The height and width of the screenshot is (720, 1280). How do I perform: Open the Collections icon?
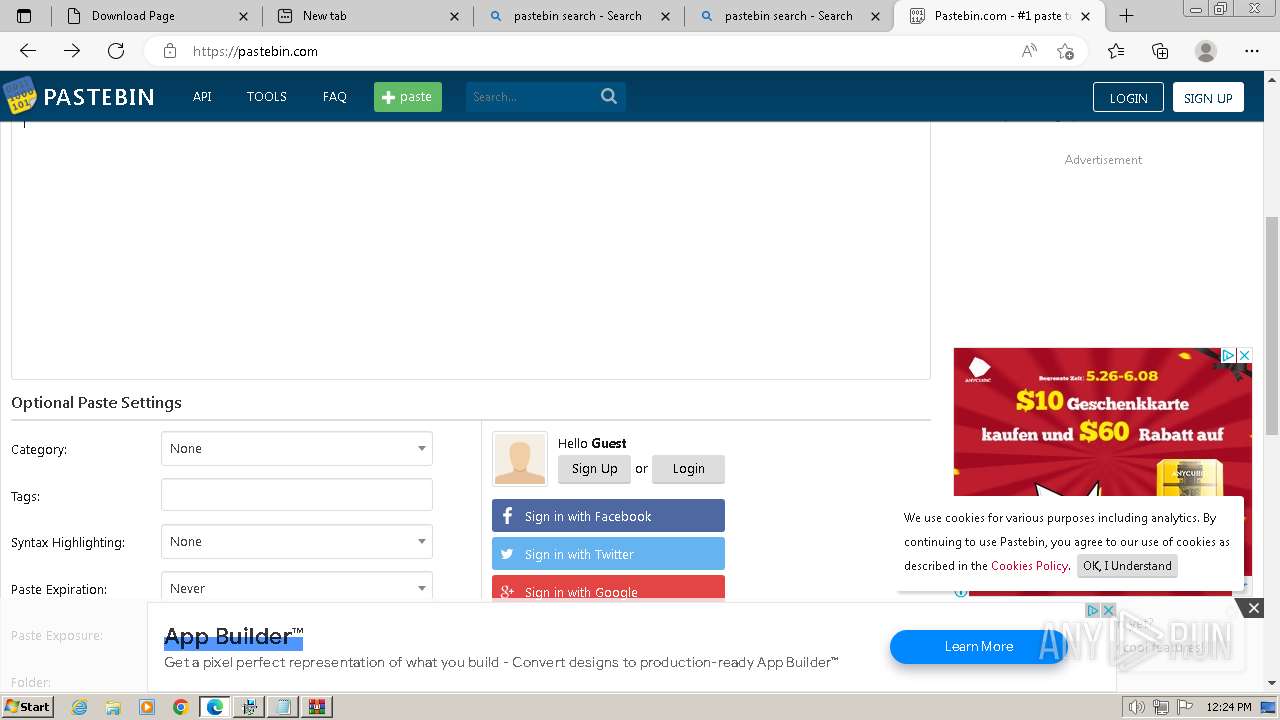[x=1160, y=51]
